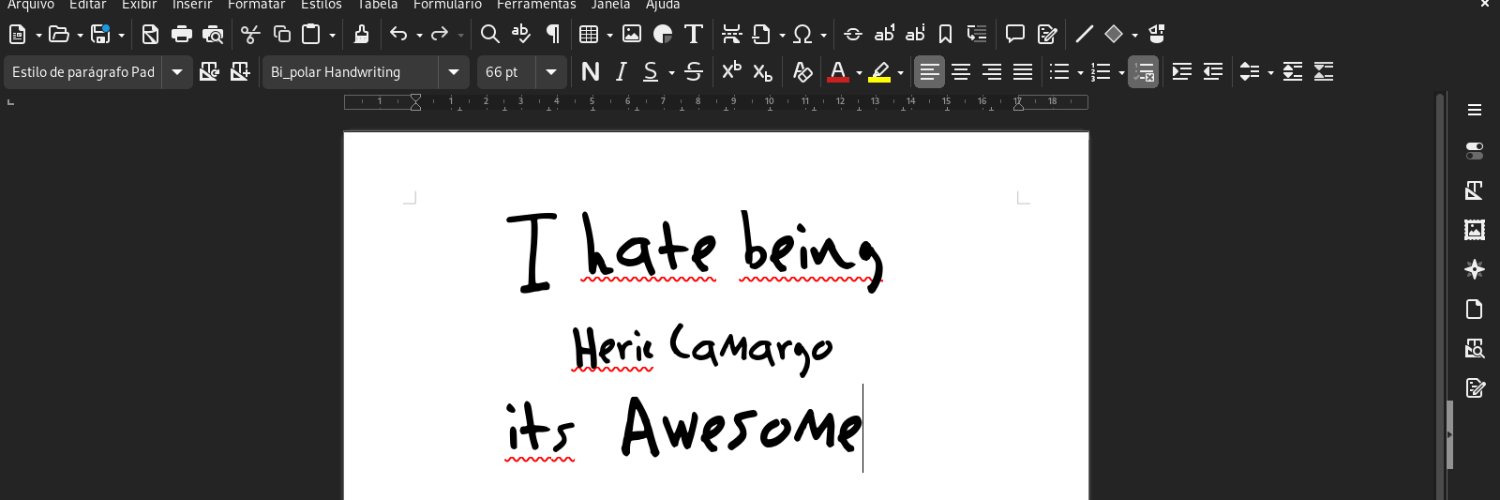The height and width of the screenshot is (500, 1500).
Task: Clear direct formatting eraser icon
Action: point(801,72)
